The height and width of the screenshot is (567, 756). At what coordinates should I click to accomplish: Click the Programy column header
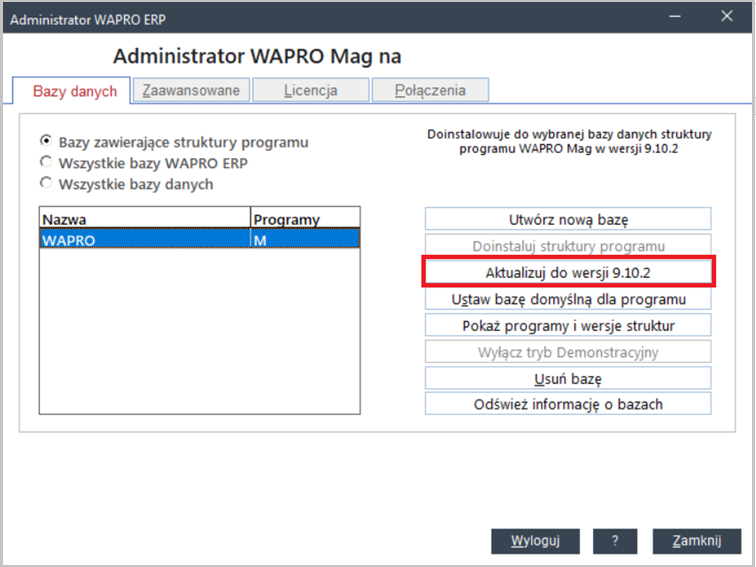304,220
